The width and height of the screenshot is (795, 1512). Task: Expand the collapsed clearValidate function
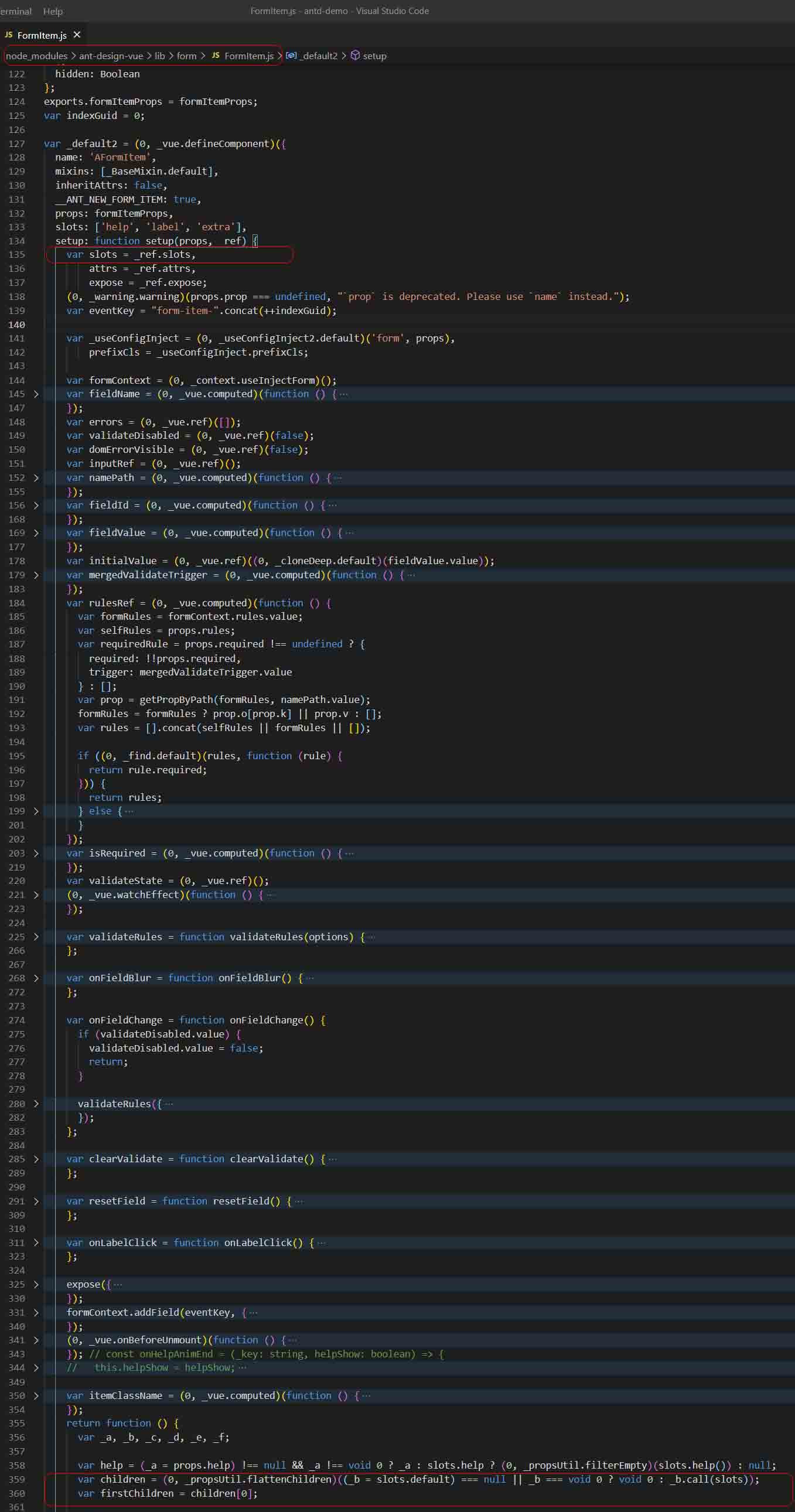pyautogui.click(x=36, y=1159)
